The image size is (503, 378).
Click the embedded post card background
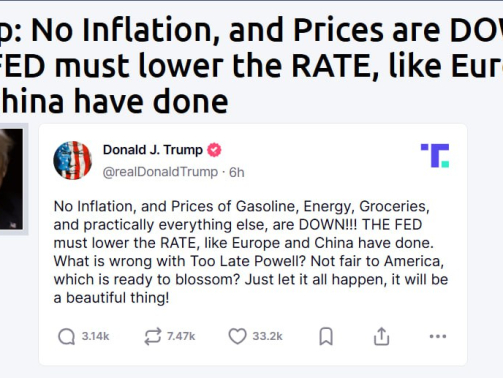pyautogui.click(x=253, y=244)
